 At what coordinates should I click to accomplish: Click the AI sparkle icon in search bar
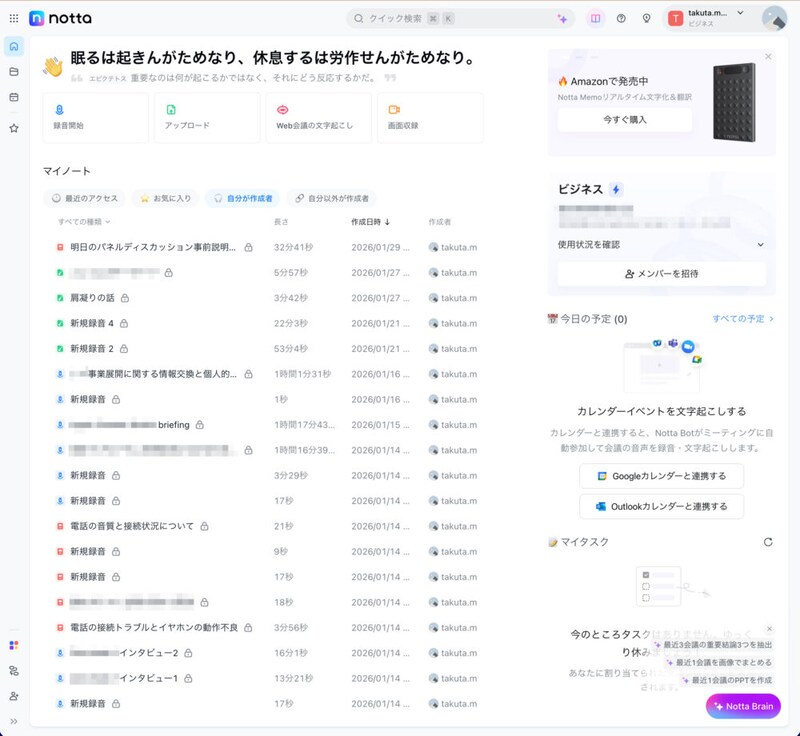pyautogui.click(x=562, y=18)
